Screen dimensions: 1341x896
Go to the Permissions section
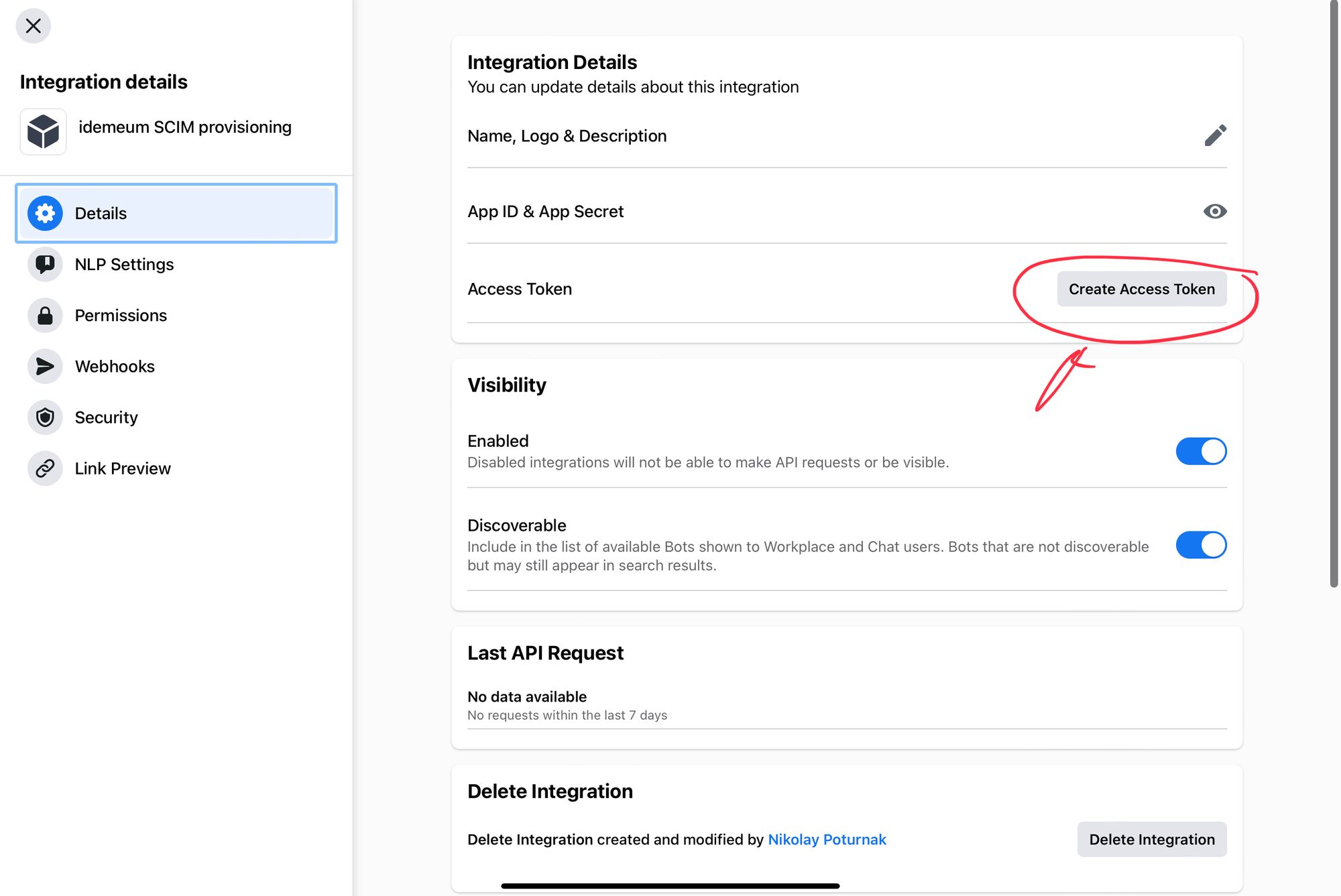tap(176, 315)
